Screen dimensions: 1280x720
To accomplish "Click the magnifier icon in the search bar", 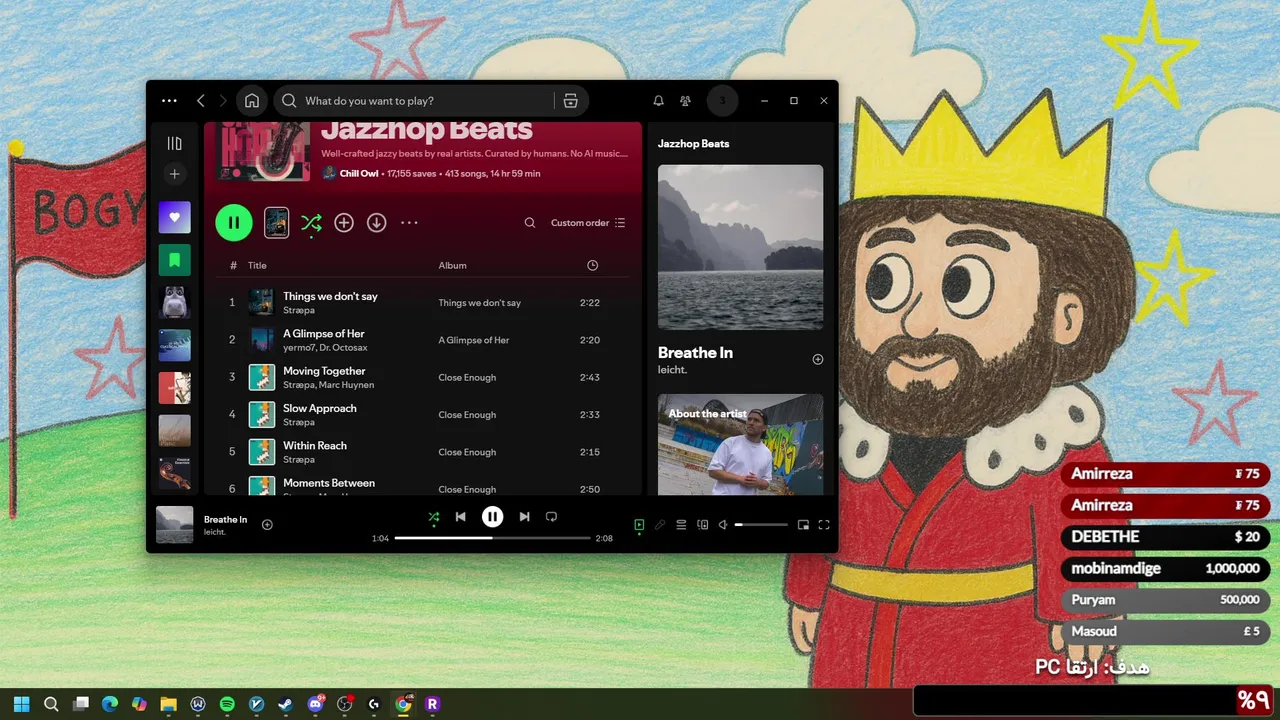I will [289, 101].
